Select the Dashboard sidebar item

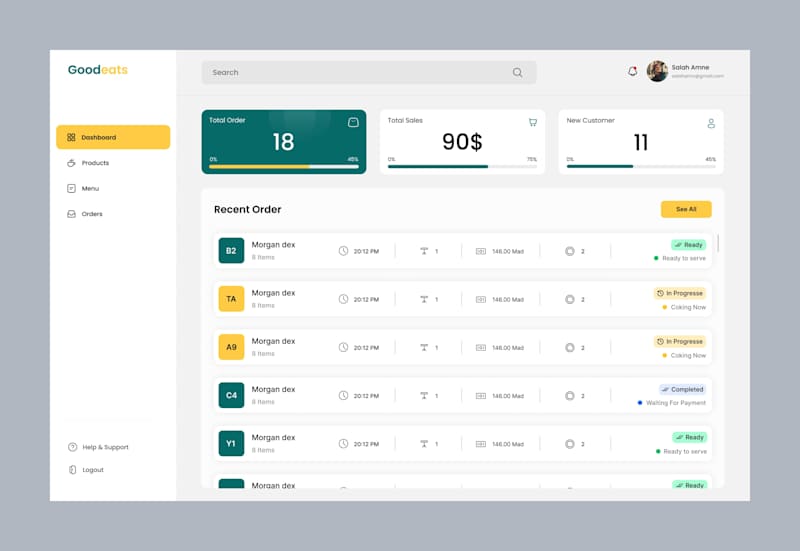point(113,137)
